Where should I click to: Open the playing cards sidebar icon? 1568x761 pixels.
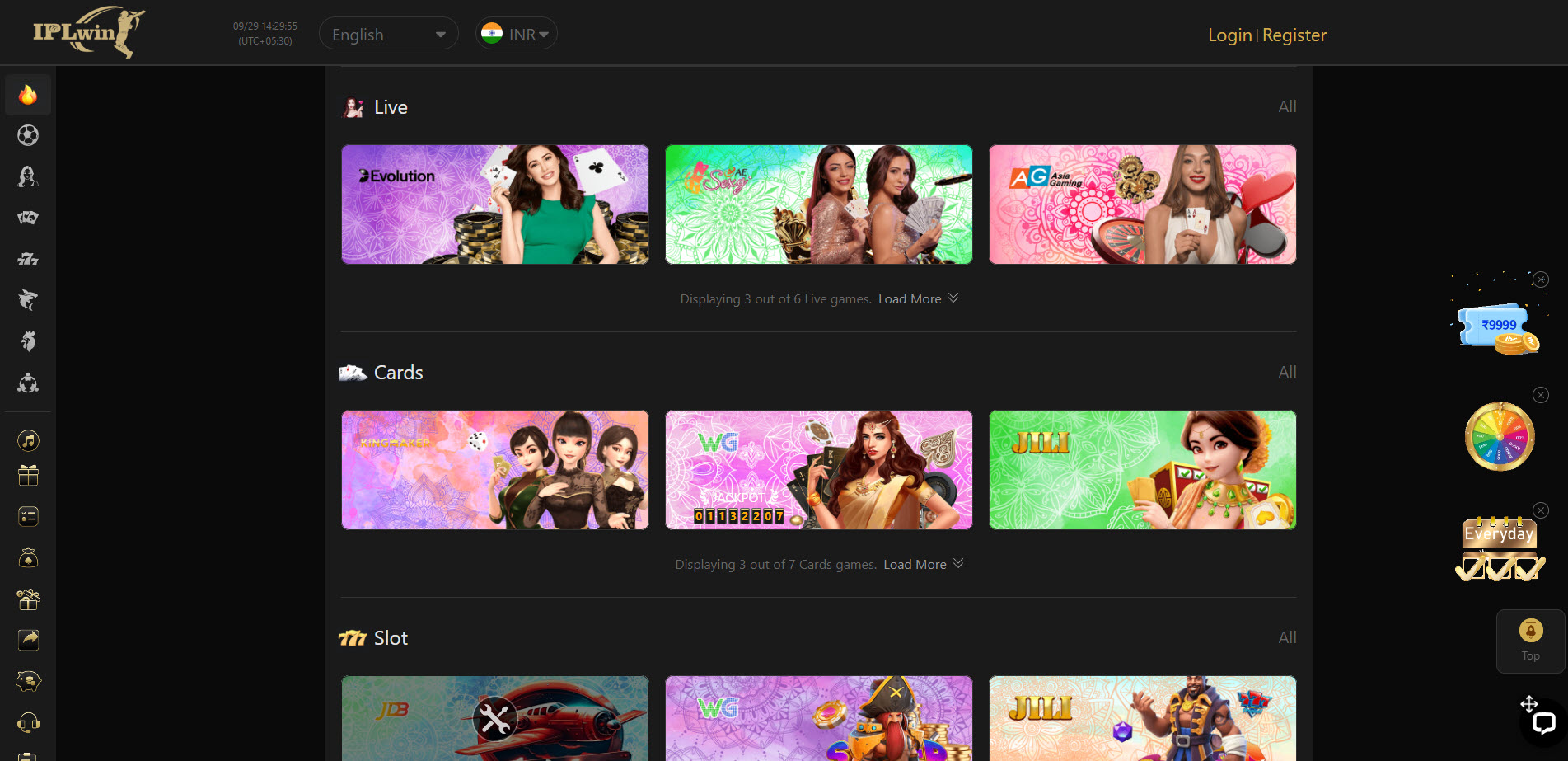(x=28, y=218)
